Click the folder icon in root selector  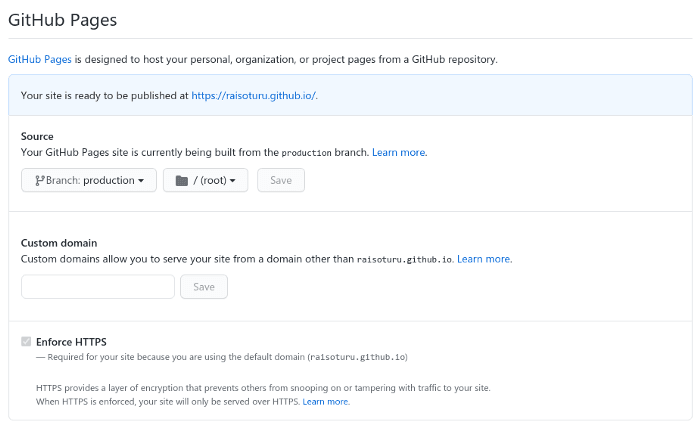click(x=182, y=180)
